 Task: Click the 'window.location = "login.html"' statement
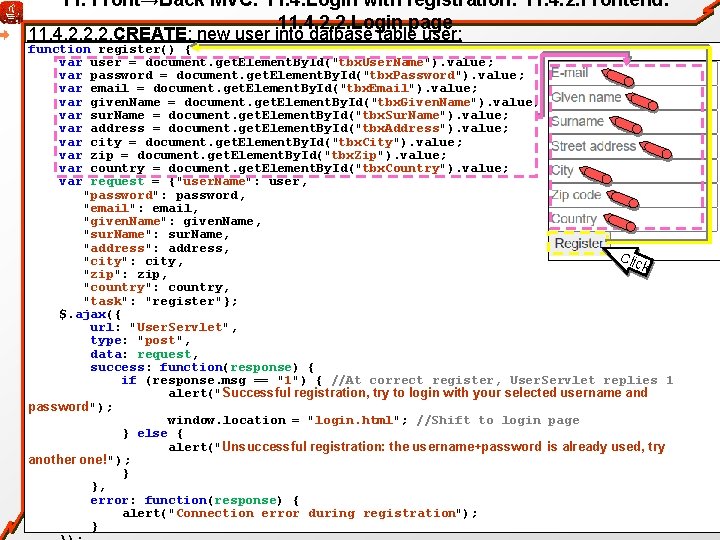287,420
